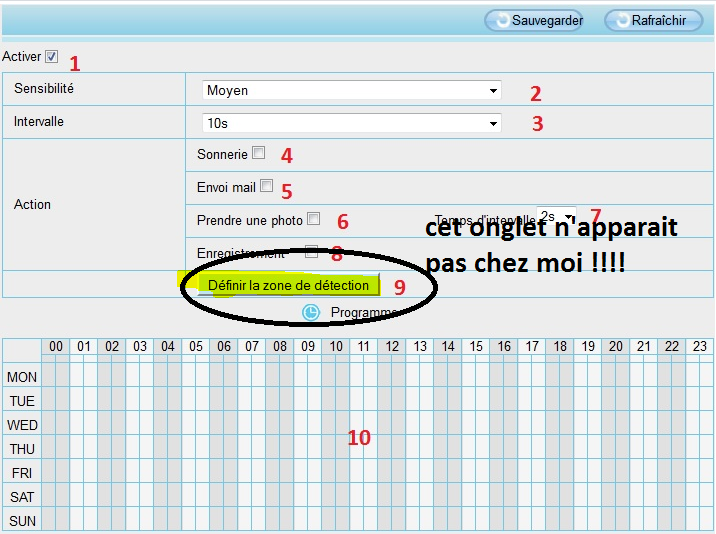The image size is (716, 534).
Task: Select the MON schedule row label
Action: tap(22, 377)
